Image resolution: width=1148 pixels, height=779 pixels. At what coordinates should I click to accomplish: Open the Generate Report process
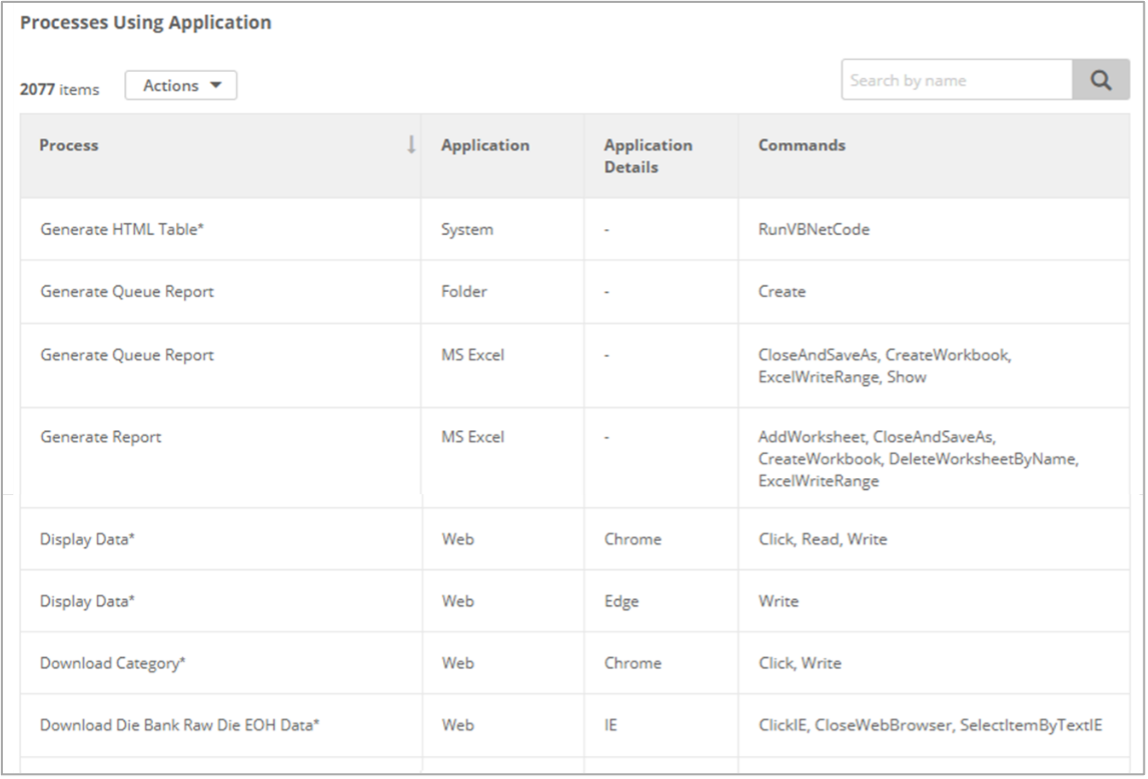[100, 437]
